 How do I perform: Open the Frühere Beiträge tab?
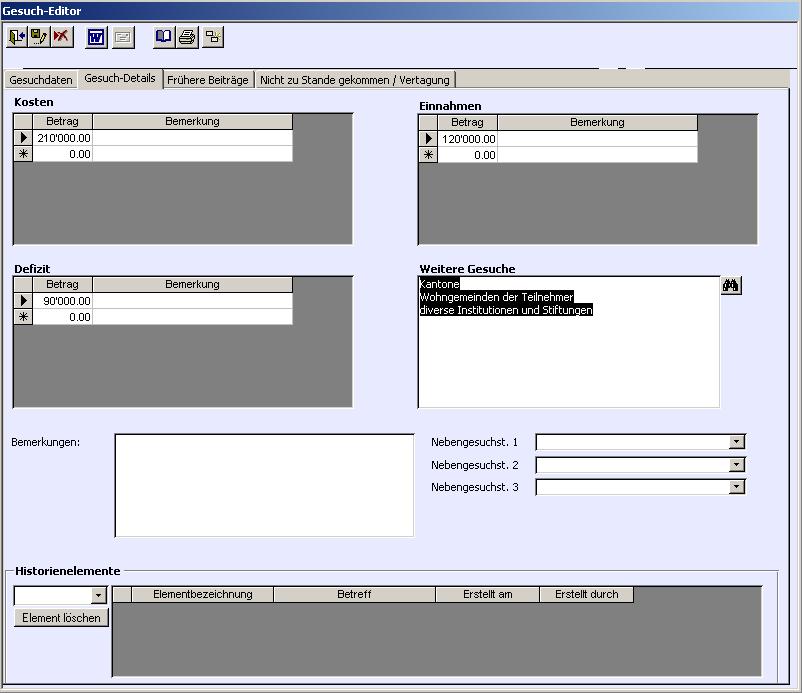tap(208, 80)
